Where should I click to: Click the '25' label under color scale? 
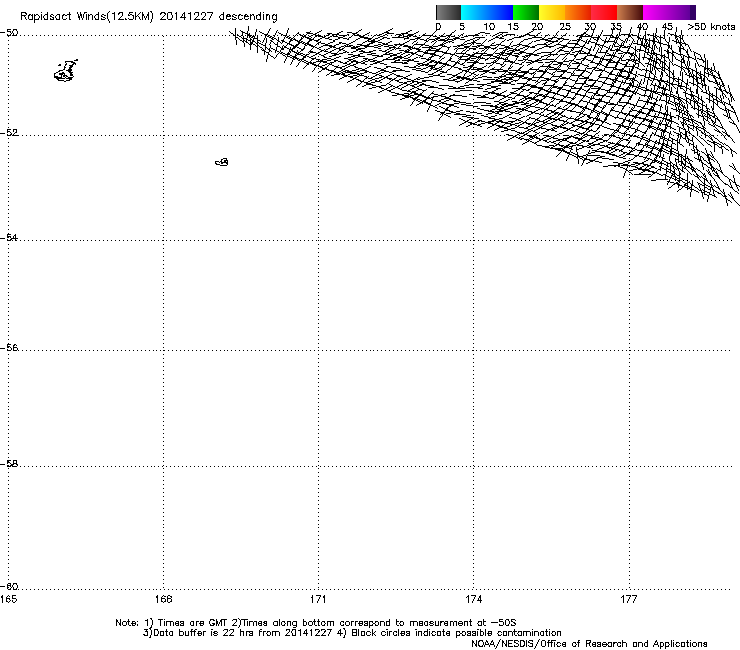565,27
